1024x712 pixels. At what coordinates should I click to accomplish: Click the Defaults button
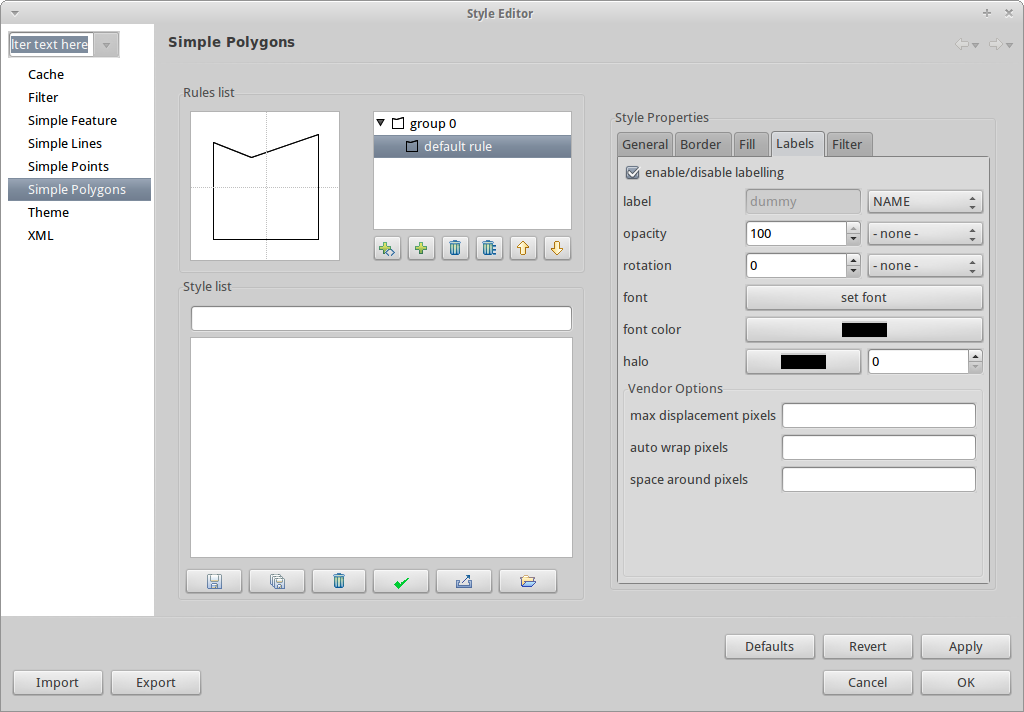click(769, 647)
